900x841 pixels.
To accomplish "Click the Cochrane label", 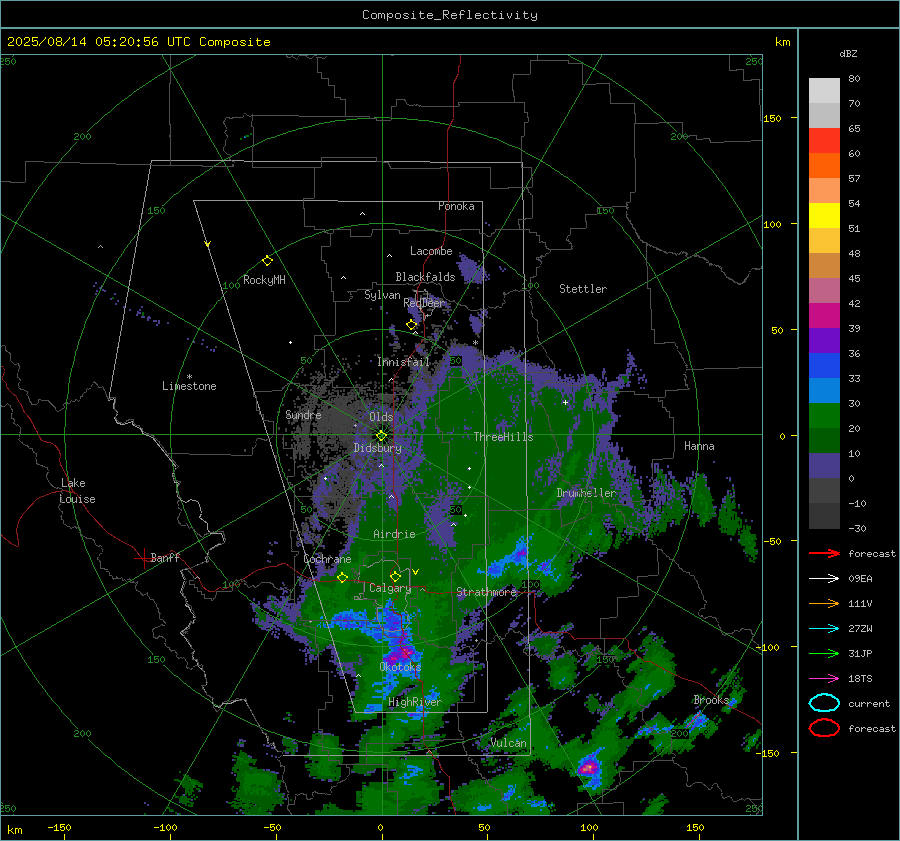I will pyautogui.click(x=327, y=559).
